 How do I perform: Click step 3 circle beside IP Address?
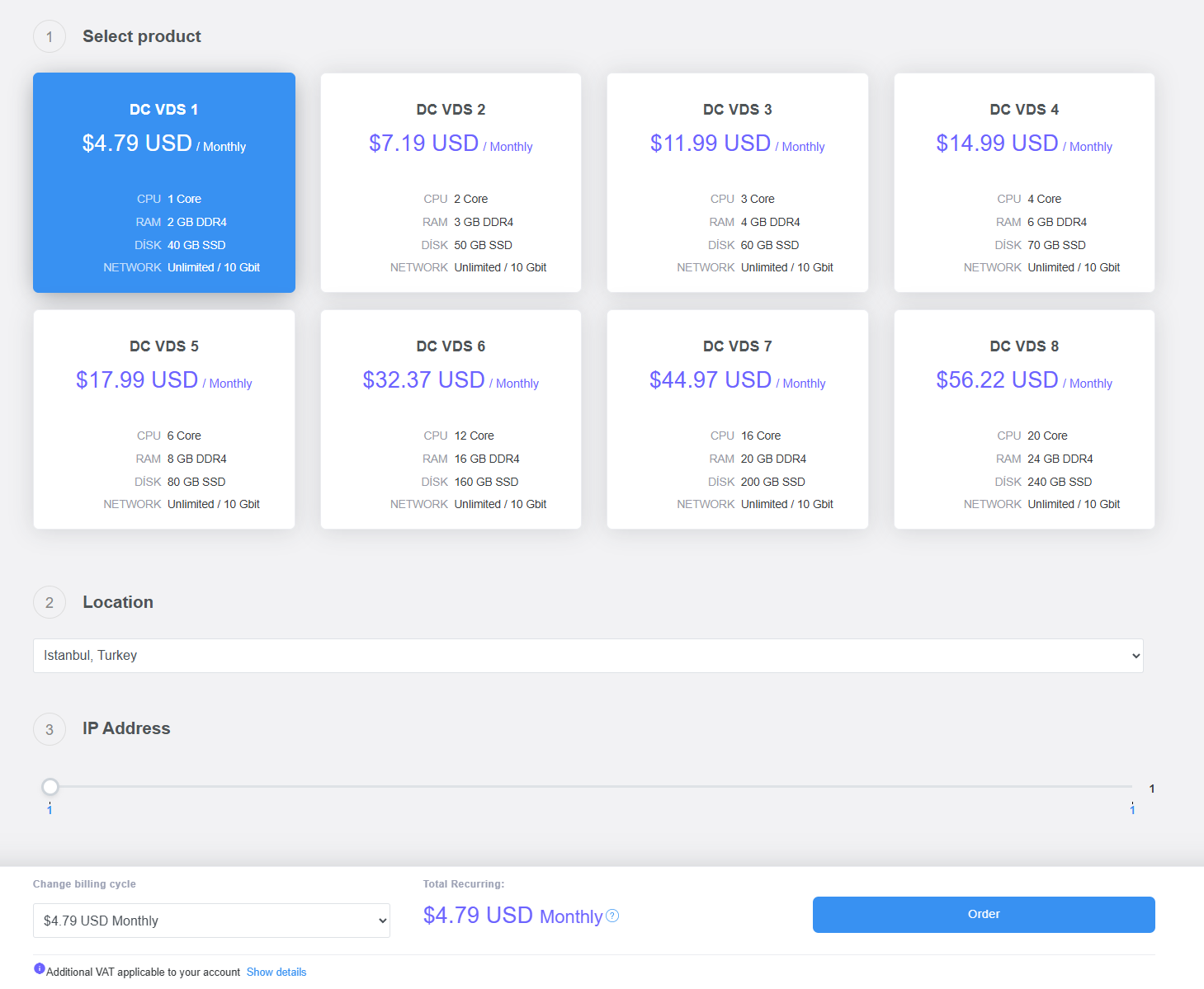coord(50,729)
